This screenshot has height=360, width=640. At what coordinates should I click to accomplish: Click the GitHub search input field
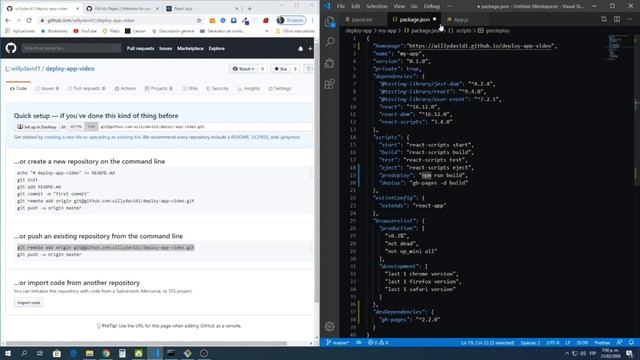71,48
